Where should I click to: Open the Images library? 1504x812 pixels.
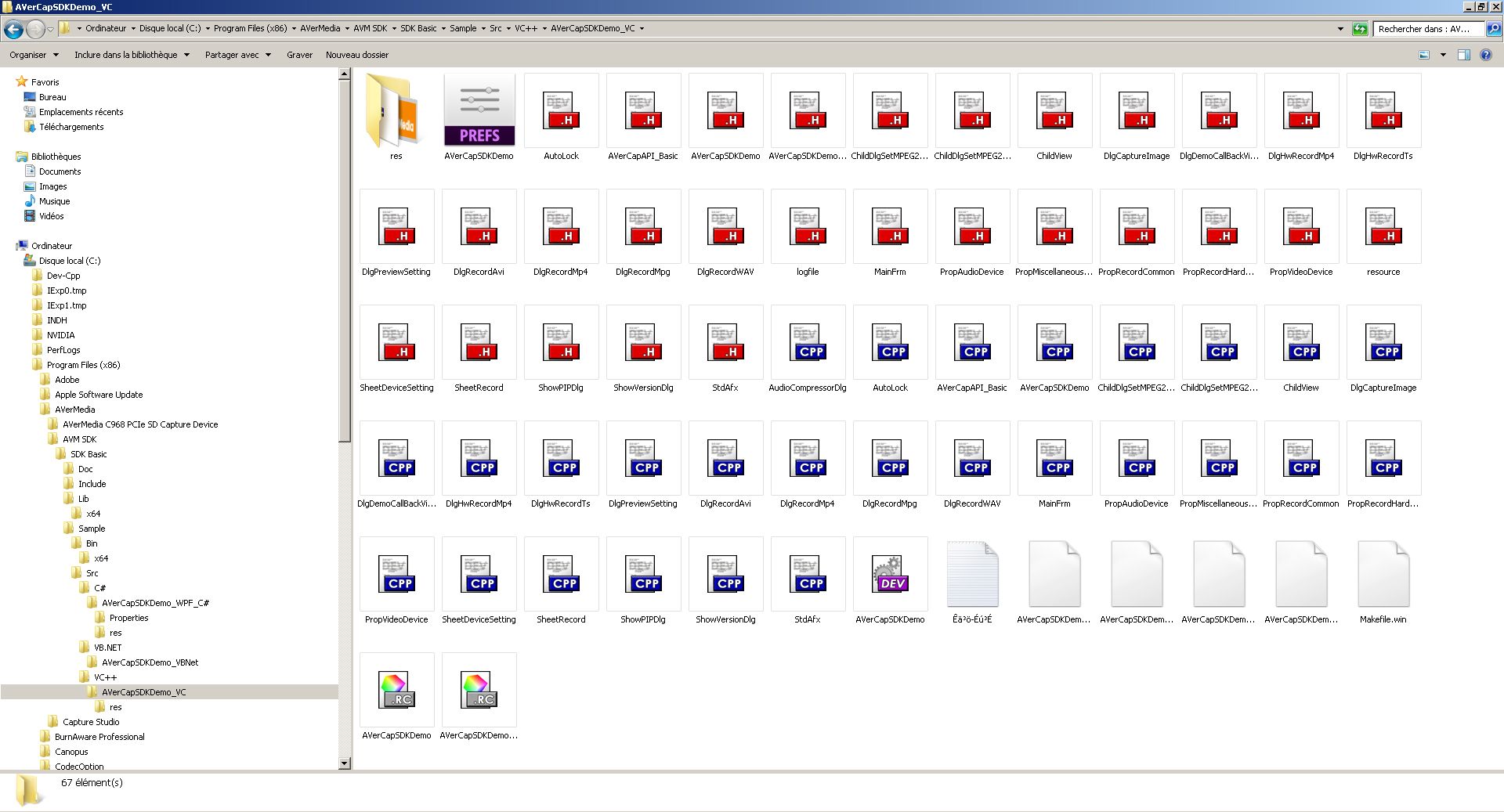pyautogui.click(x=52, y=186)
